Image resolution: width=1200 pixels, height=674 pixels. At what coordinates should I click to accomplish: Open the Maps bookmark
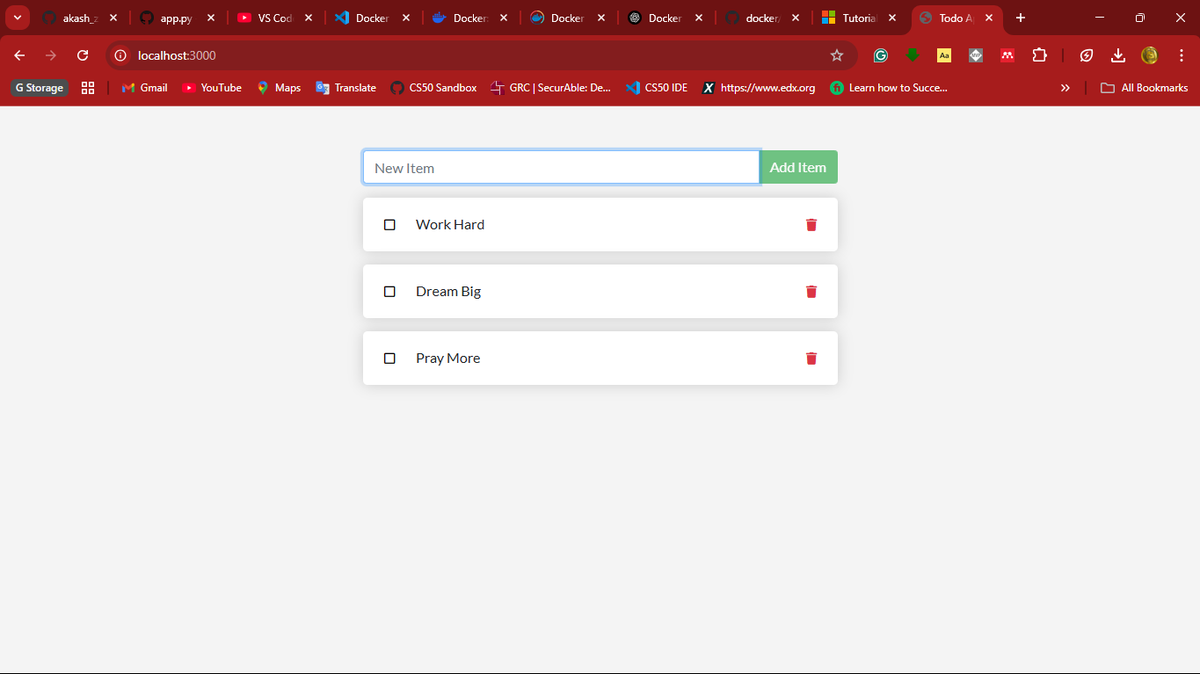279,88
